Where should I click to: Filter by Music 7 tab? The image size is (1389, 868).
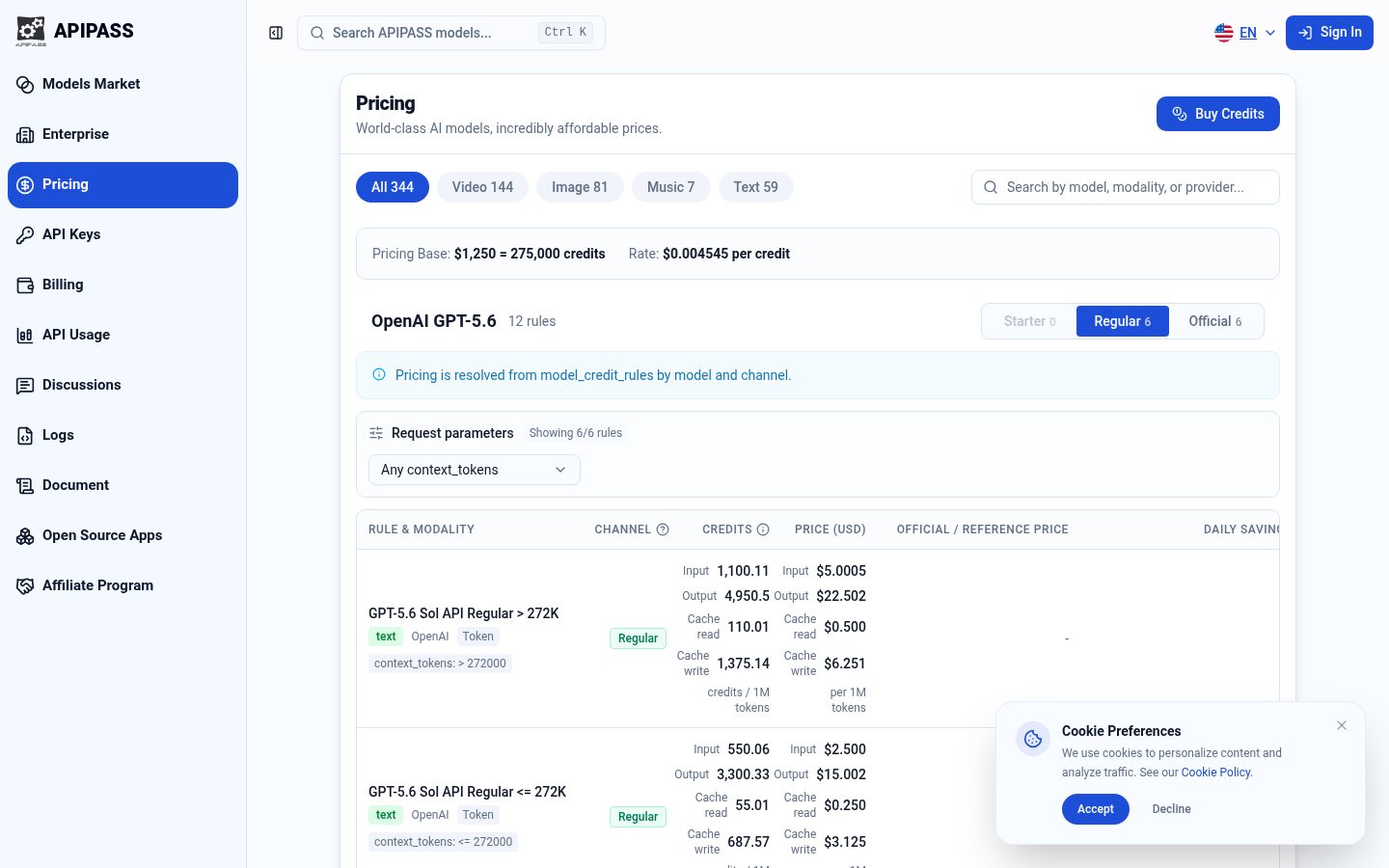[x=670, y=187]
